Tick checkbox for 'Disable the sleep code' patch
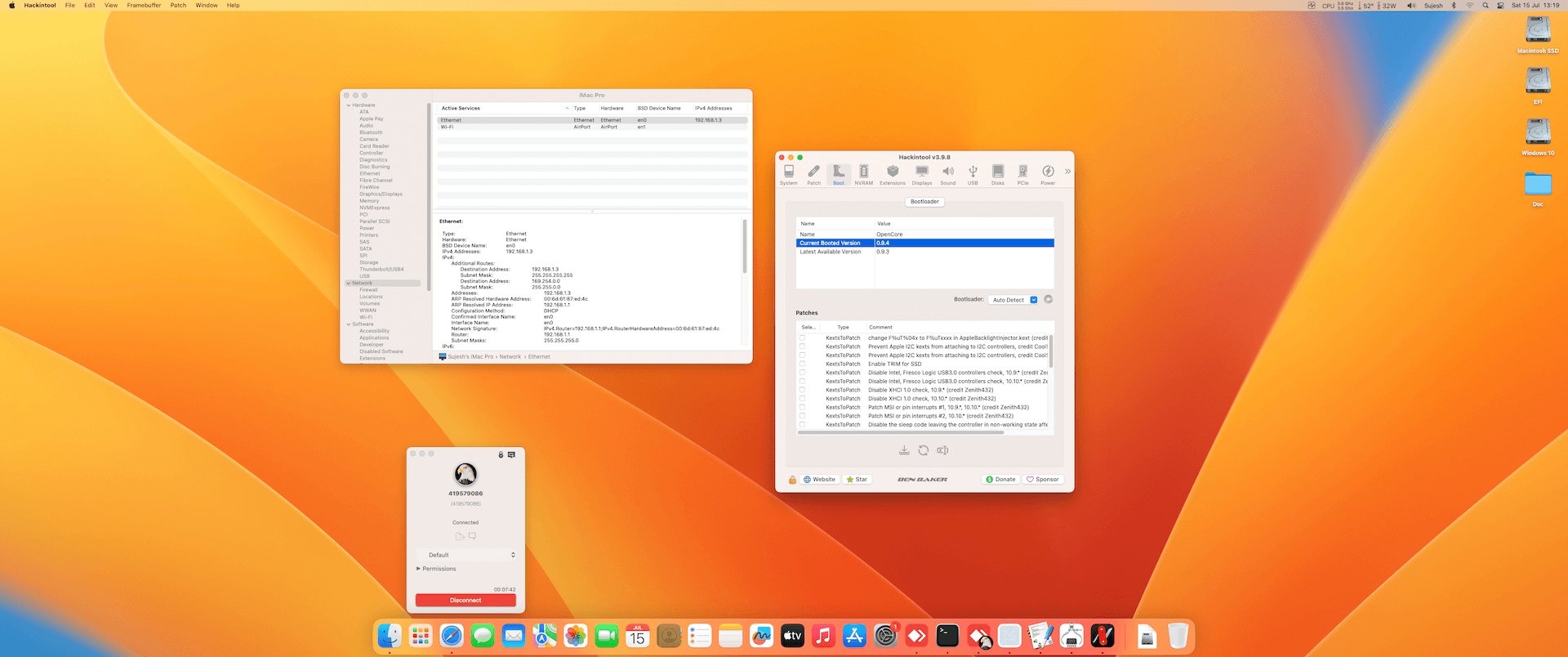This screenshot has width=1568, height=657. 802,425
